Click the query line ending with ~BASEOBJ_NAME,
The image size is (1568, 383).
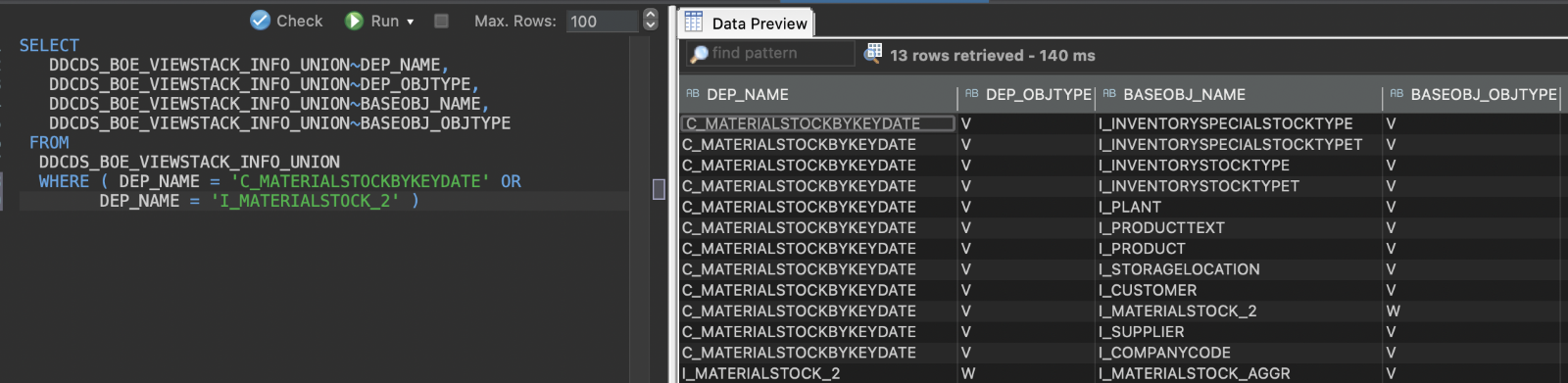(269, 104)
